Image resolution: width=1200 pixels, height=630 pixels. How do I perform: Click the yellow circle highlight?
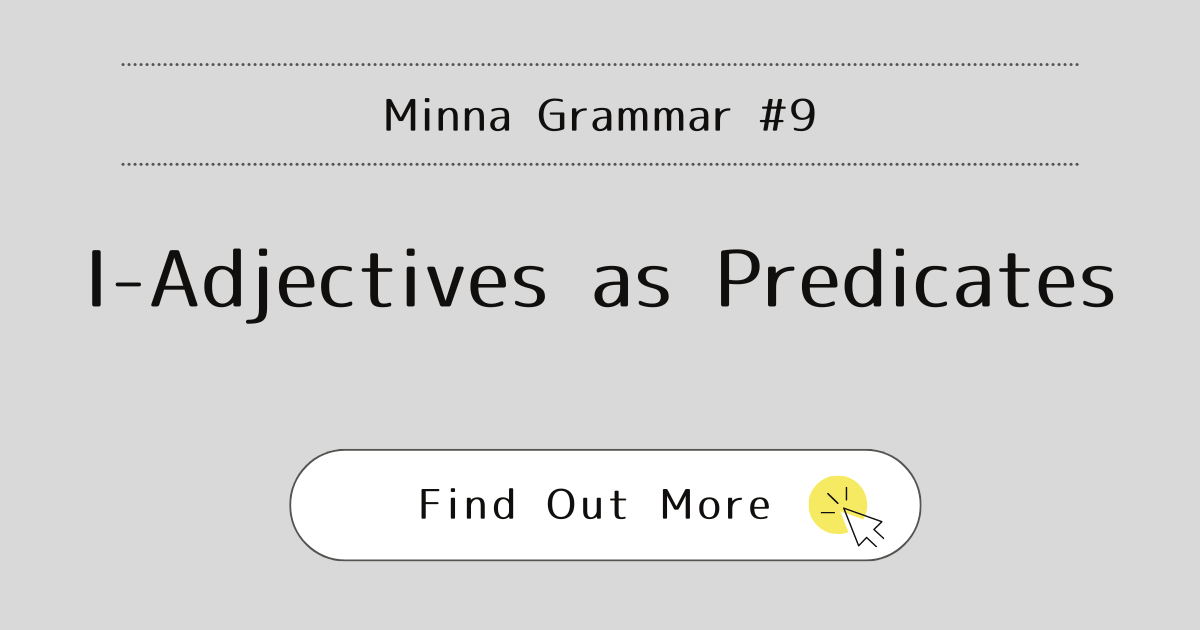click(x=837, y=504)
